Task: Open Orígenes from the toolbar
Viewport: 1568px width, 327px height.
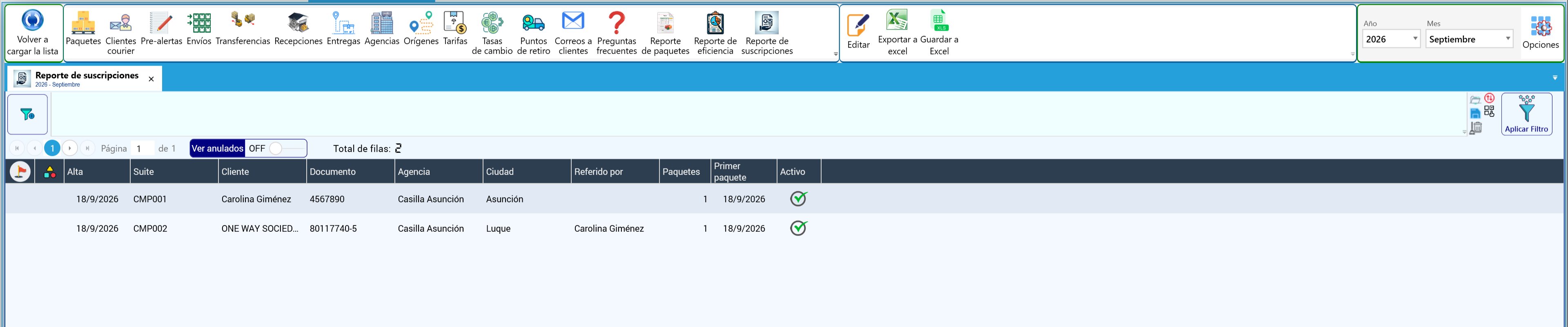Action: (x=421, y=29)
